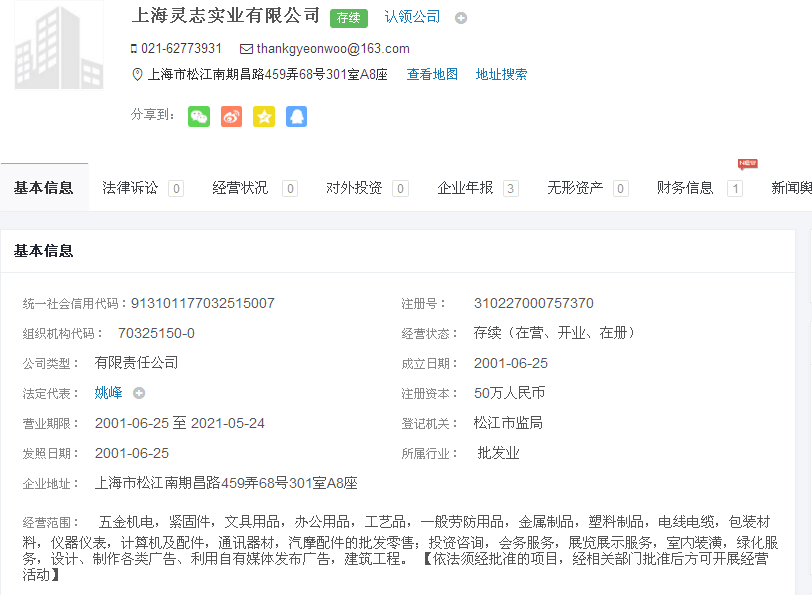Click the plus icon next to 姚峰
The image size is (812, 595).
(x=139, y=393)
